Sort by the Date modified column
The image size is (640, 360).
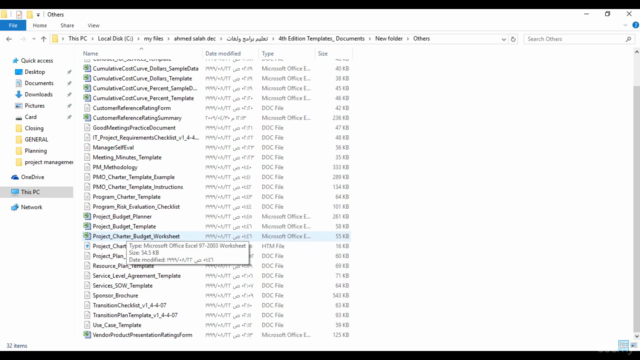223,53
